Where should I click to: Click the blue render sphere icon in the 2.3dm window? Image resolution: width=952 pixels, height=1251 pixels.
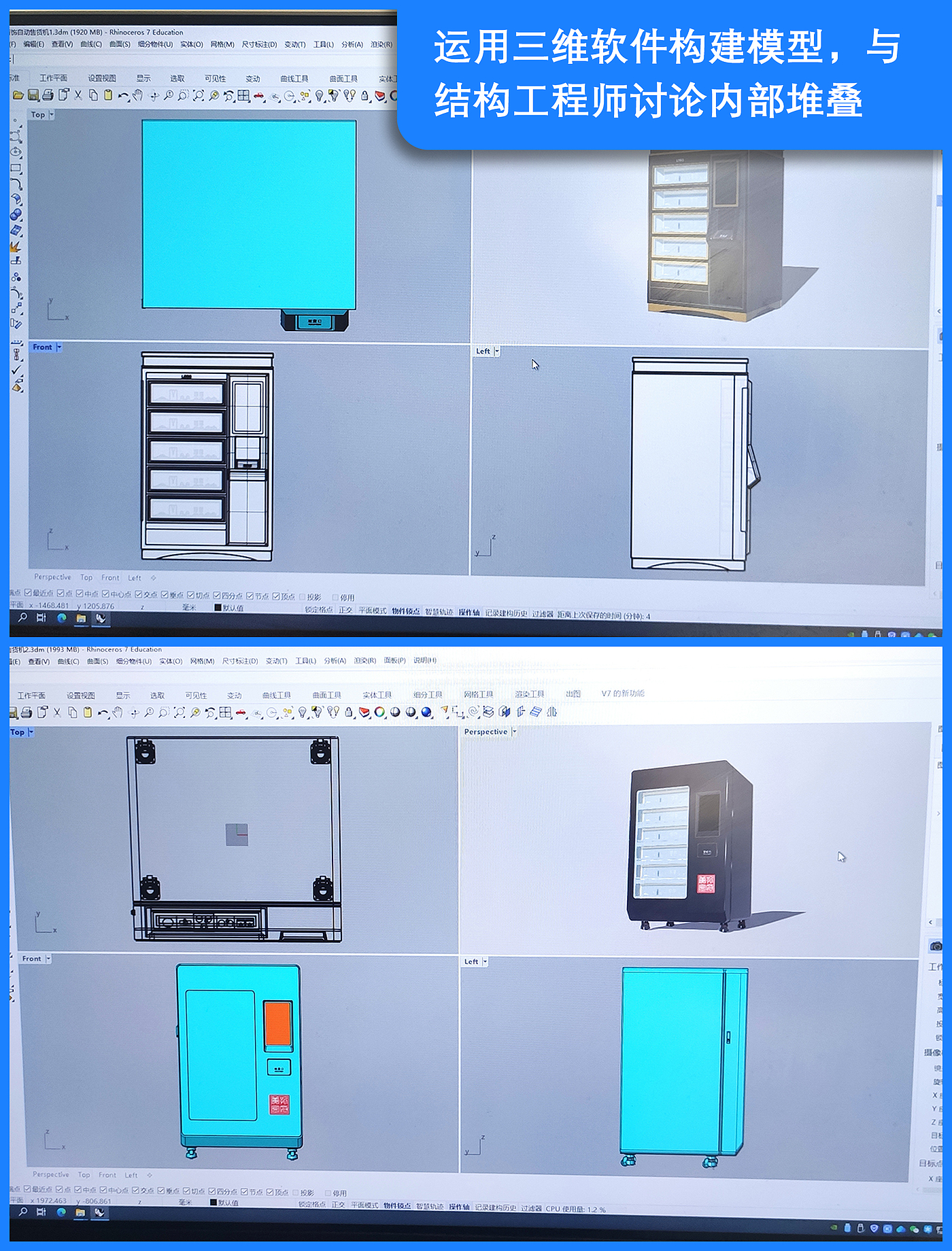click(x=426, y=713)
